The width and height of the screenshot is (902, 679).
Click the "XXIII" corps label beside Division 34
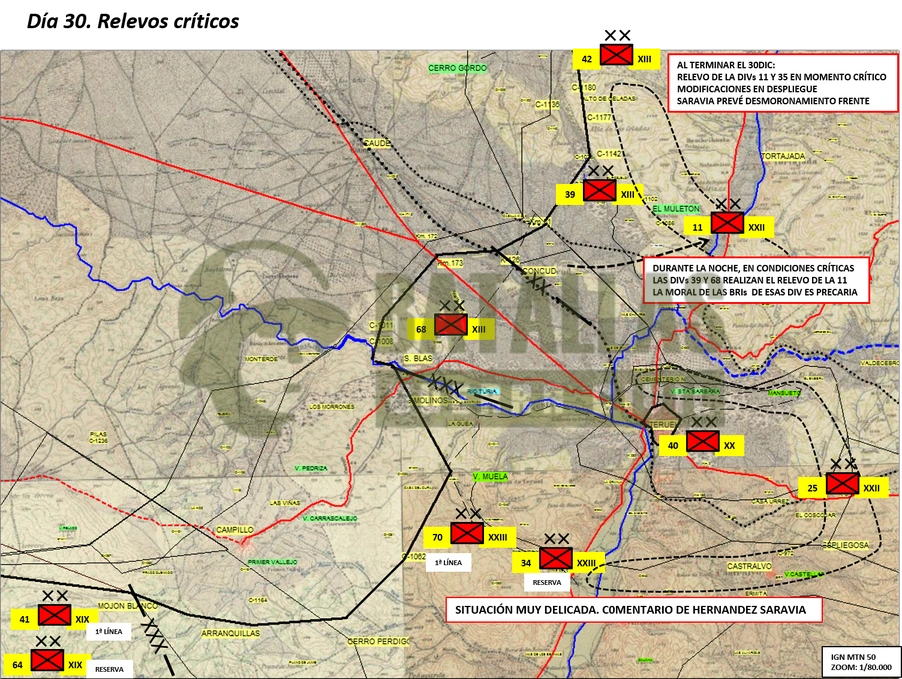coord(587,563)
